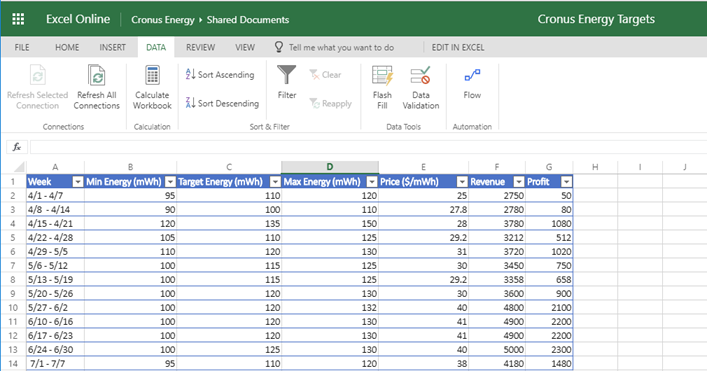Click the fx insert function button
The height and width of the screenshot is (371, 707).
click(17, 147)
